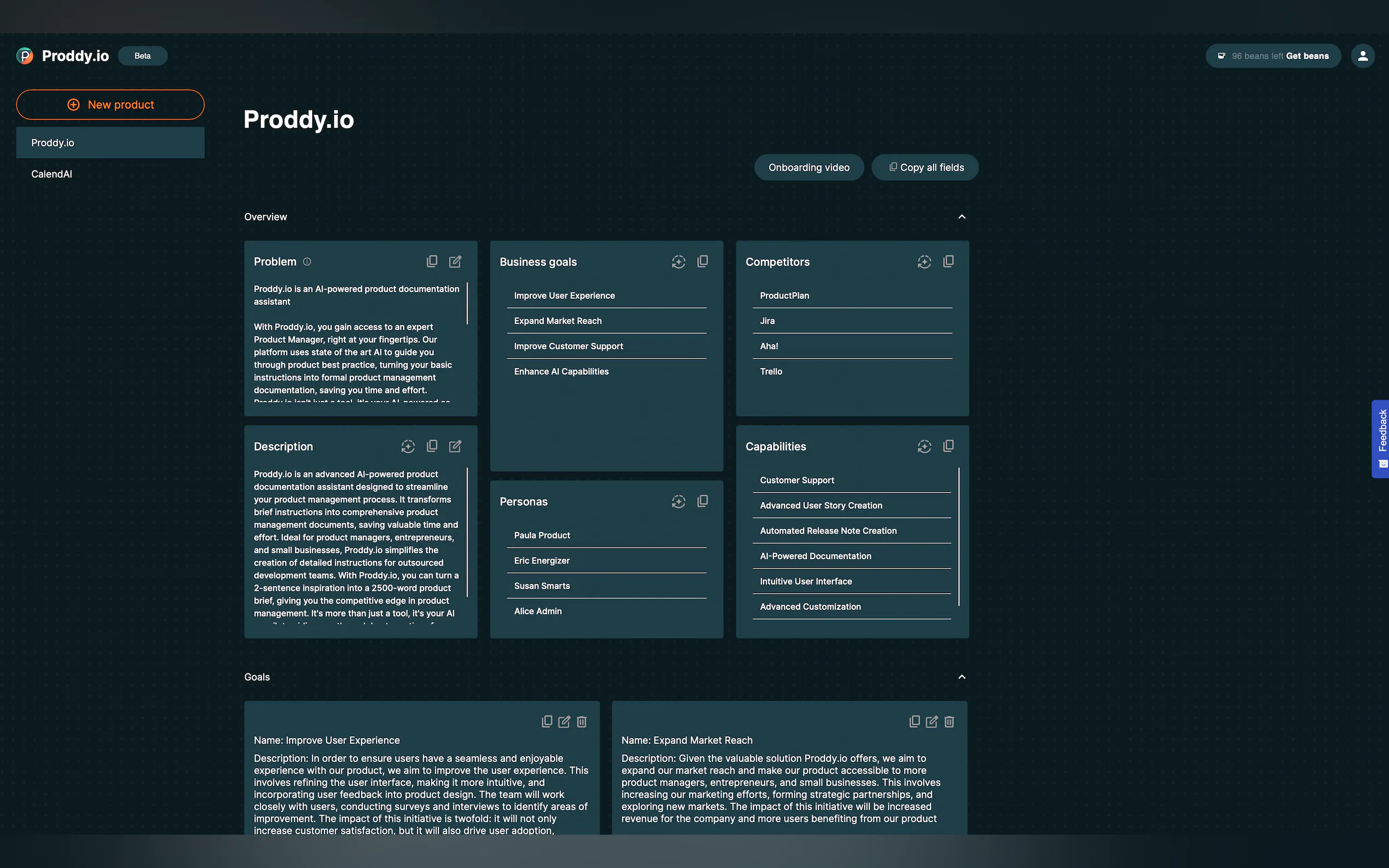Click the AI regenerate icon in Business goals
This screenshot has height=868, width=1389.
click(x=678, y=262)
